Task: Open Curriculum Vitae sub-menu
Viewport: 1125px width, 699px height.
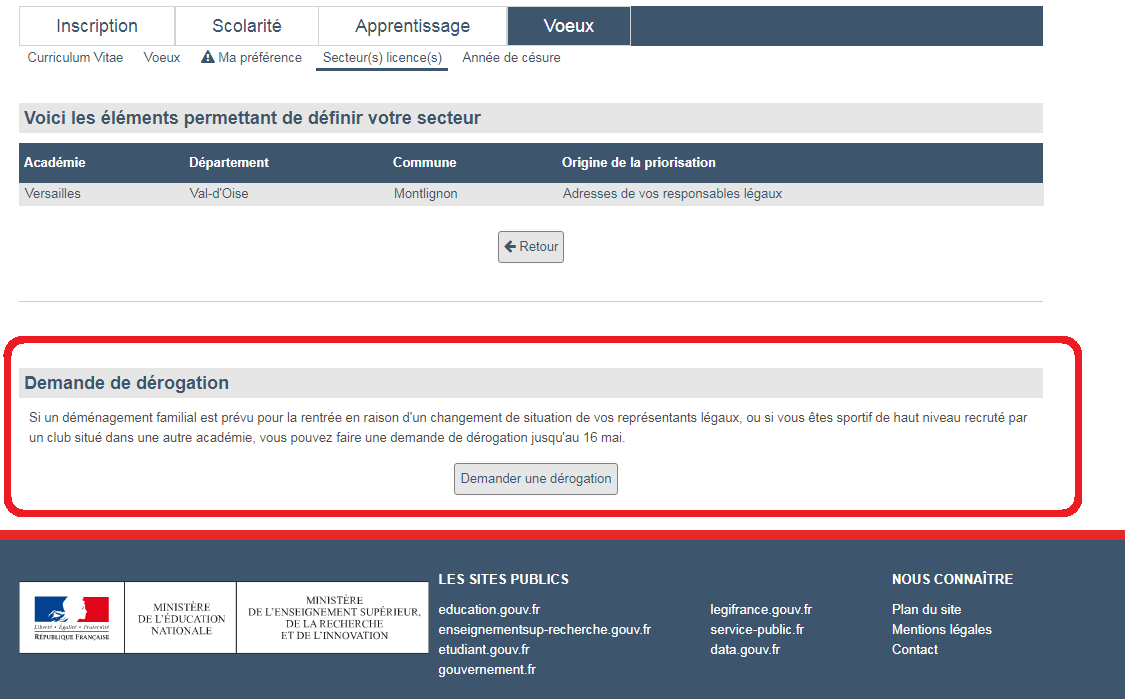Action: [75, 58]
